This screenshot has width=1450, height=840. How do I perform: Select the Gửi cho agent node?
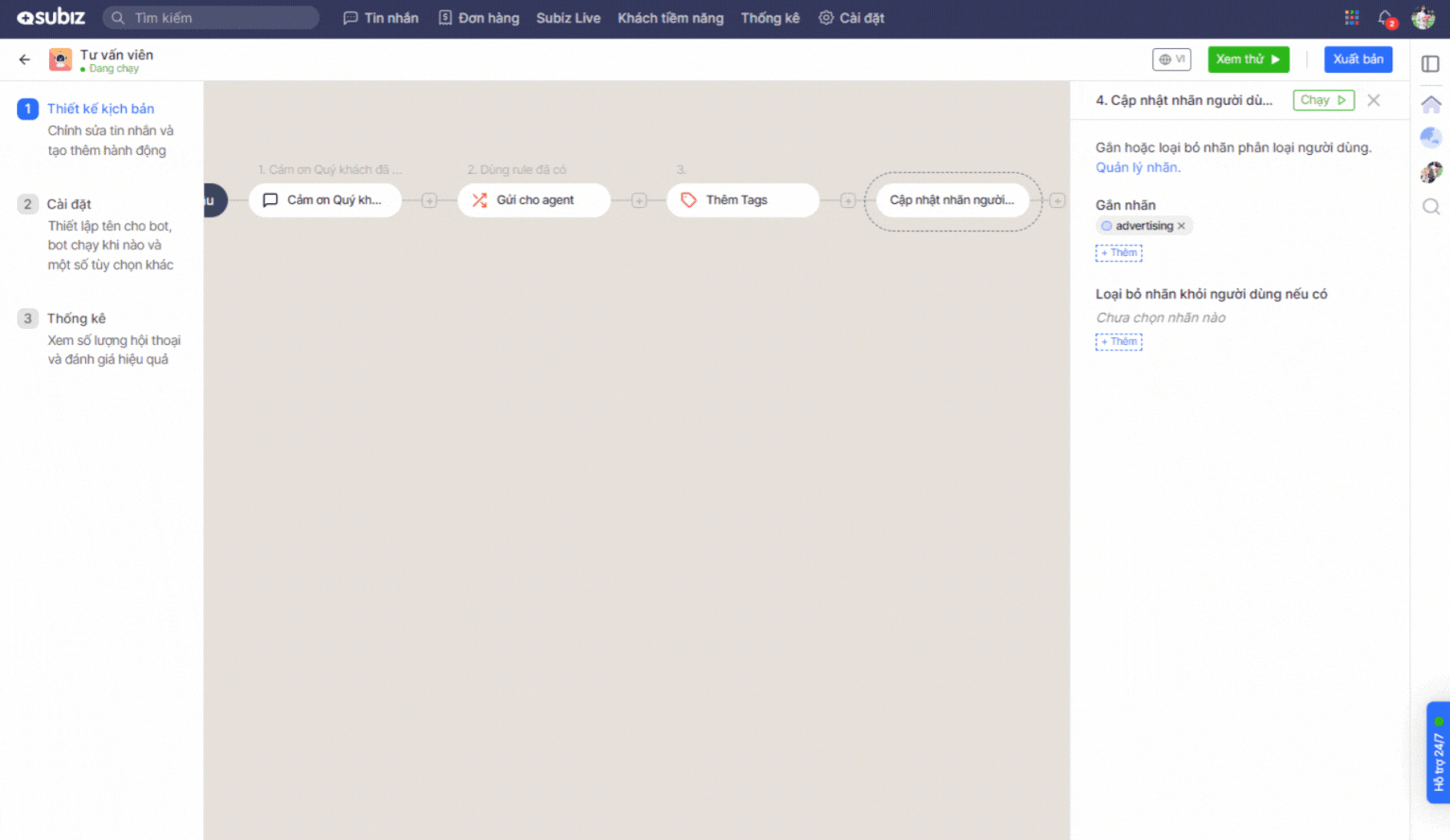[x=533, y=200]
